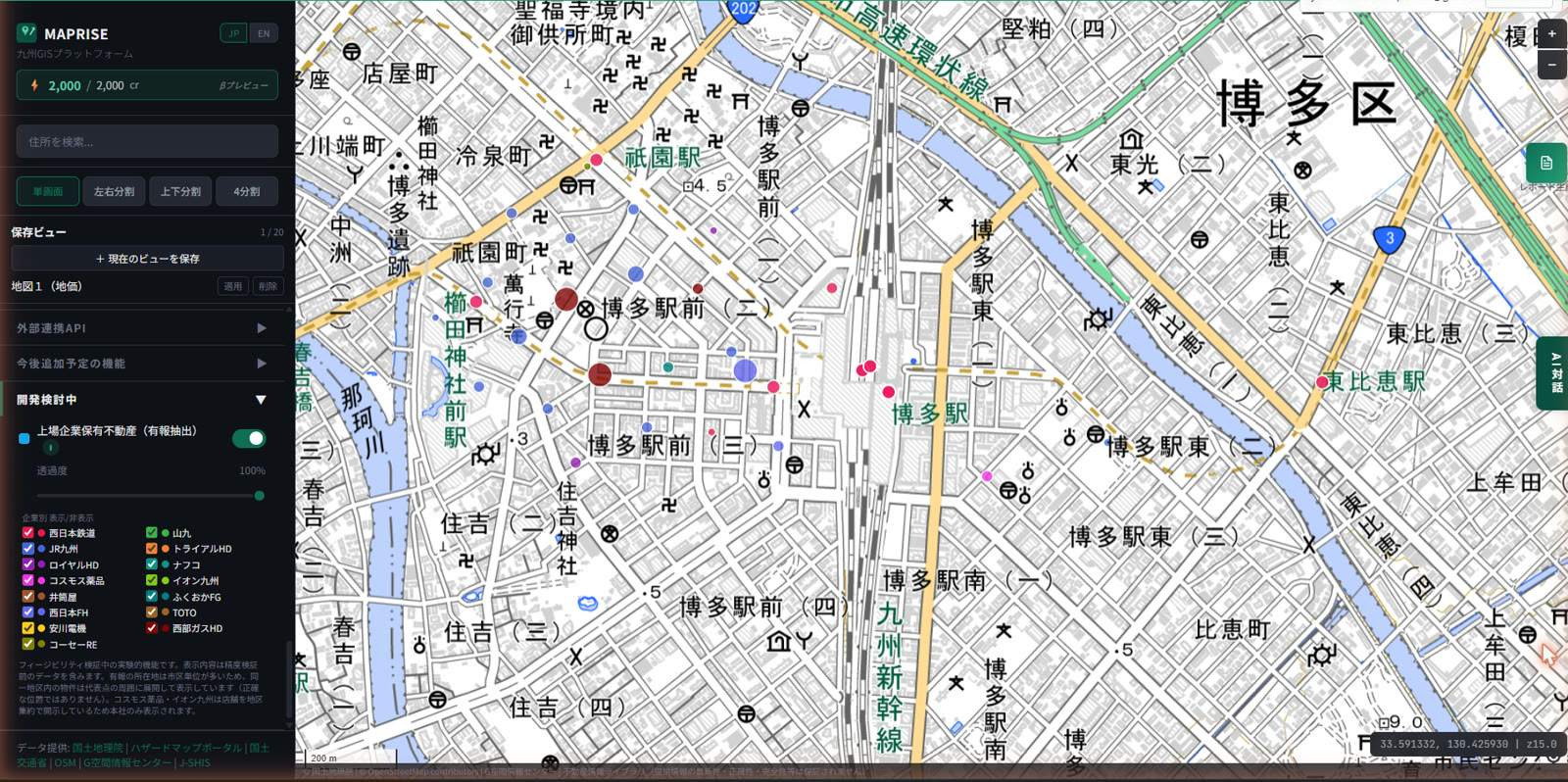Select the large blue circle marker on the map
Viewport: 1568px width, 782px height.
pos(745,370)
